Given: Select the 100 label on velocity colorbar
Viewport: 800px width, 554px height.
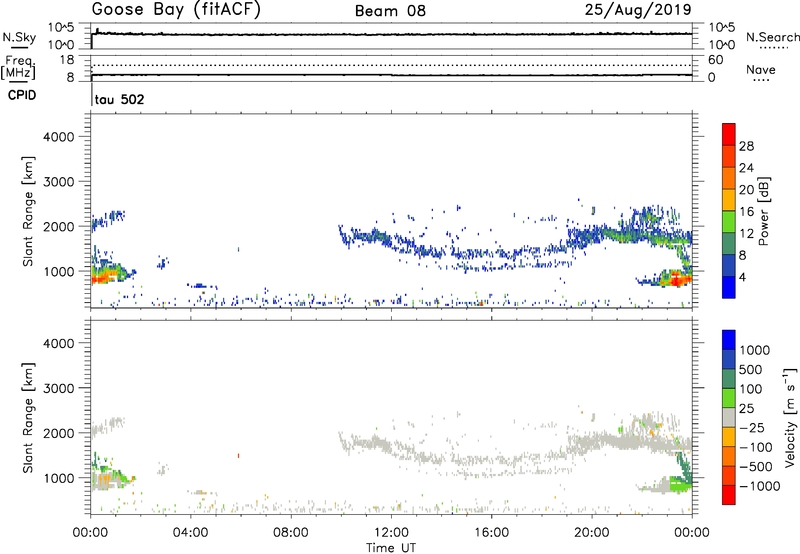Looking at the screenshot, I should click(751, 389).
